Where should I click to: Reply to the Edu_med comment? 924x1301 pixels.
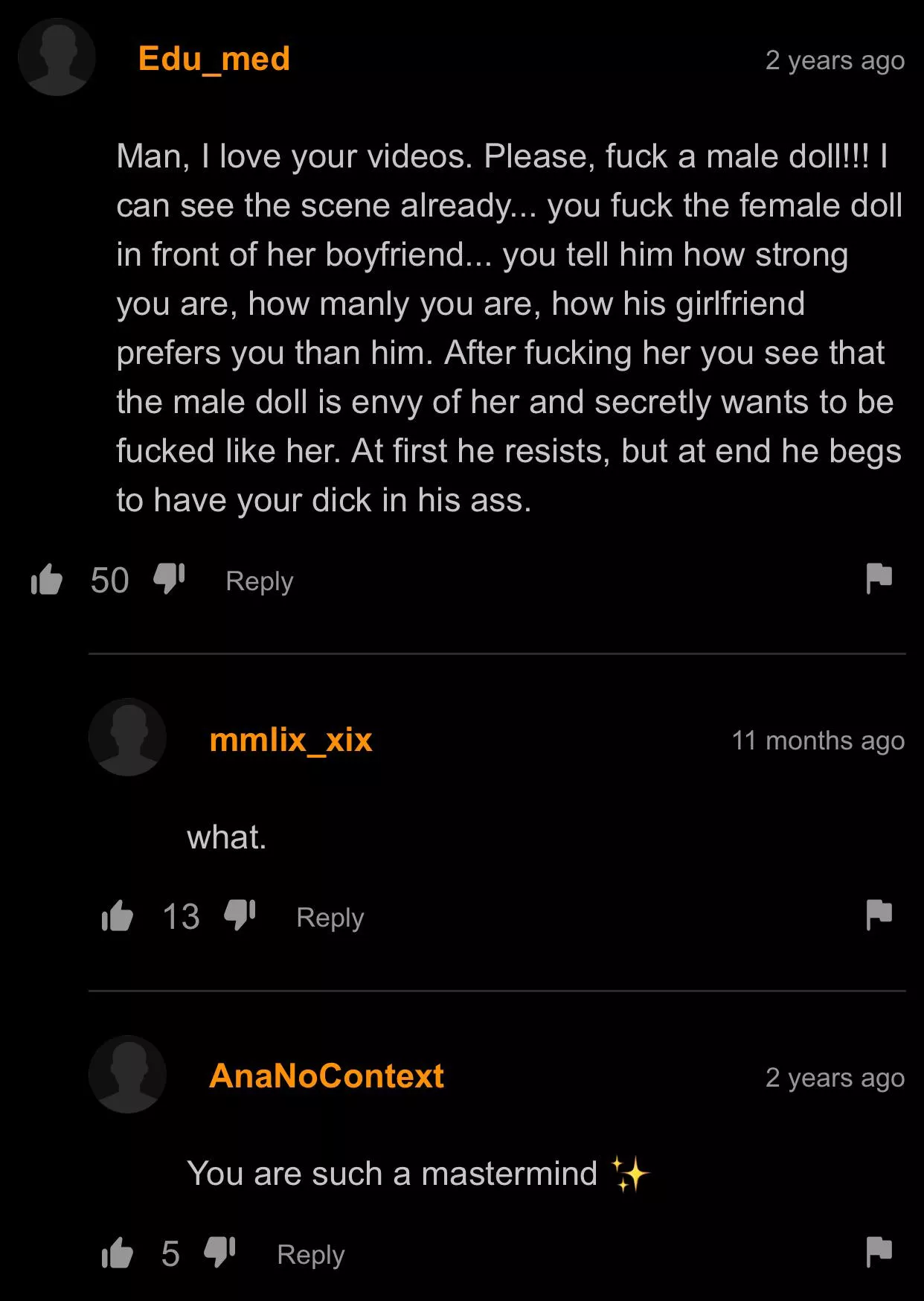pyautogui.click(x=260, y=581)
